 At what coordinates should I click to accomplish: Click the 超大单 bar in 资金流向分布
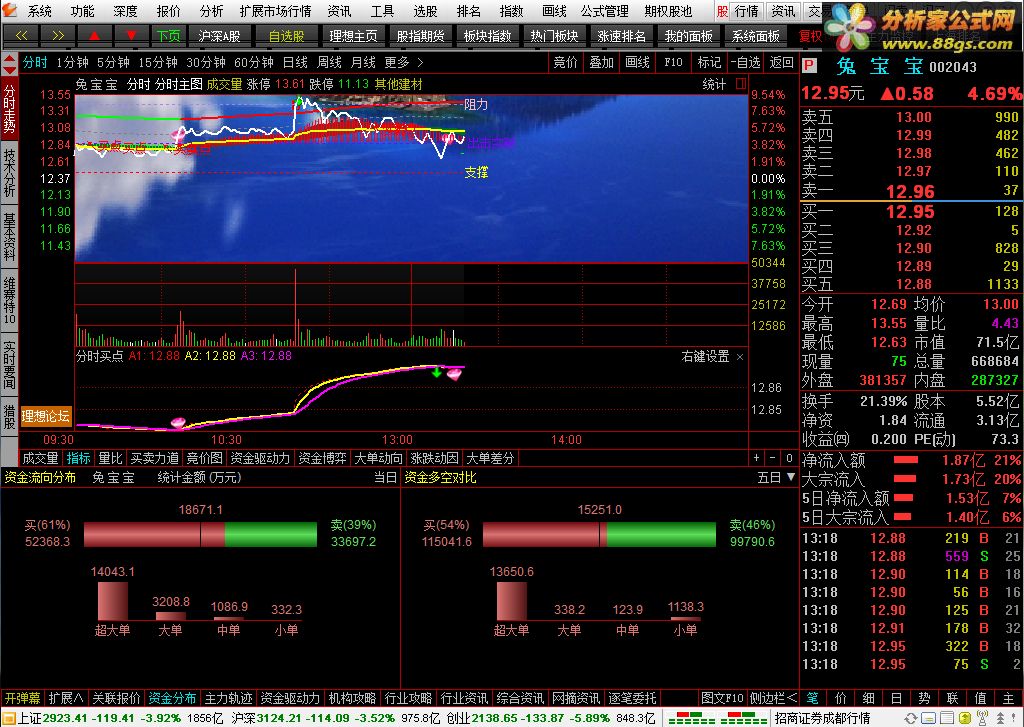click(112, 601)
